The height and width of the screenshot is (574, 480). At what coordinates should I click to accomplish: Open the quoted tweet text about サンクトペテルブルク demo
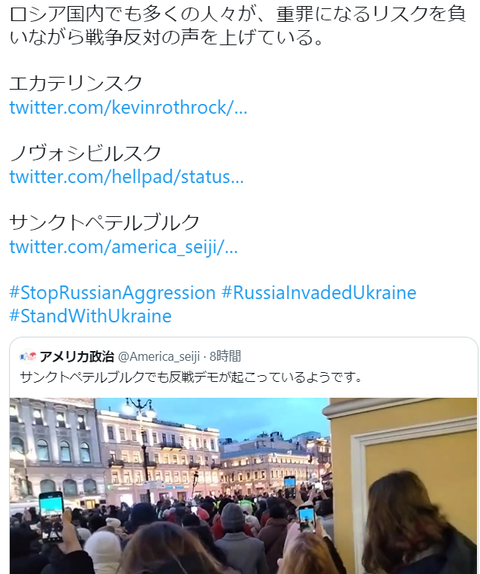[191, 377]
